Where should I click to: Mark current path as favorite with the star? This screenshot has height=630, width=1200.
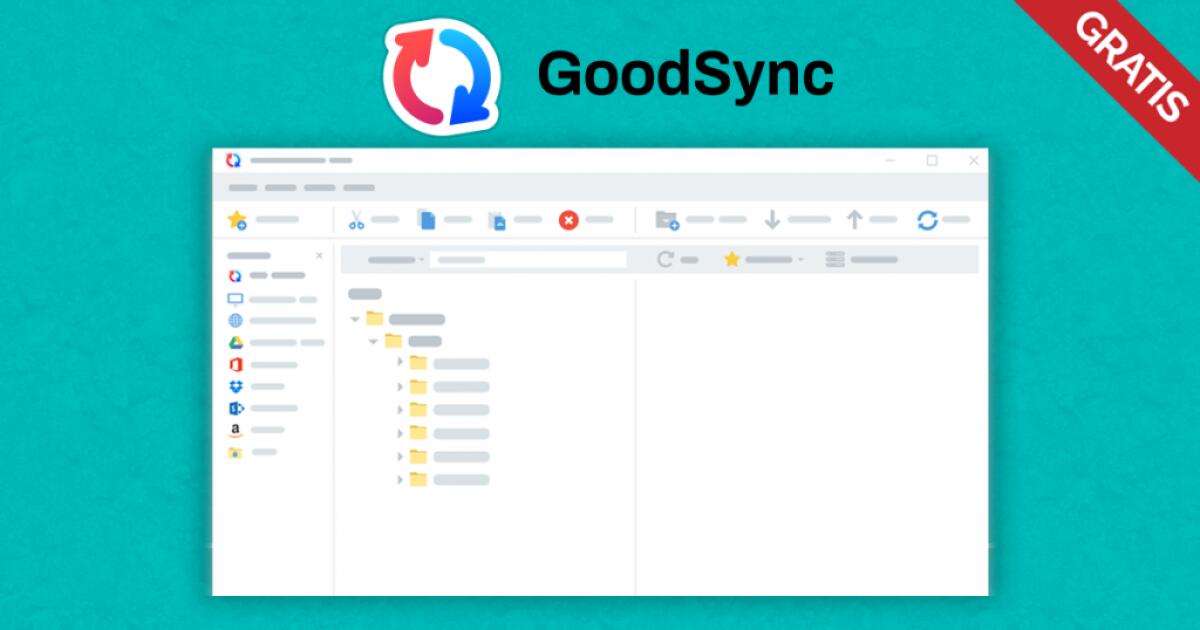coord(732,258)
